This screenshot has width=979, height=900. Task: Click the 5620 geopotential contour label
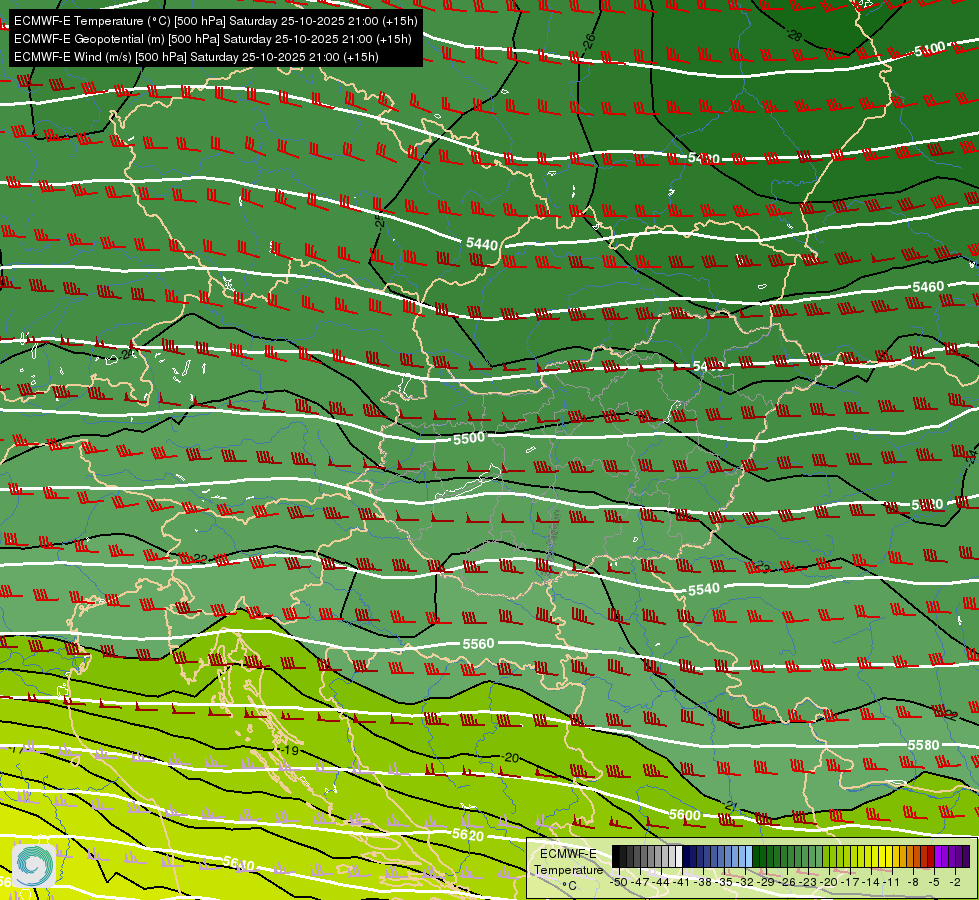point(468,835)
